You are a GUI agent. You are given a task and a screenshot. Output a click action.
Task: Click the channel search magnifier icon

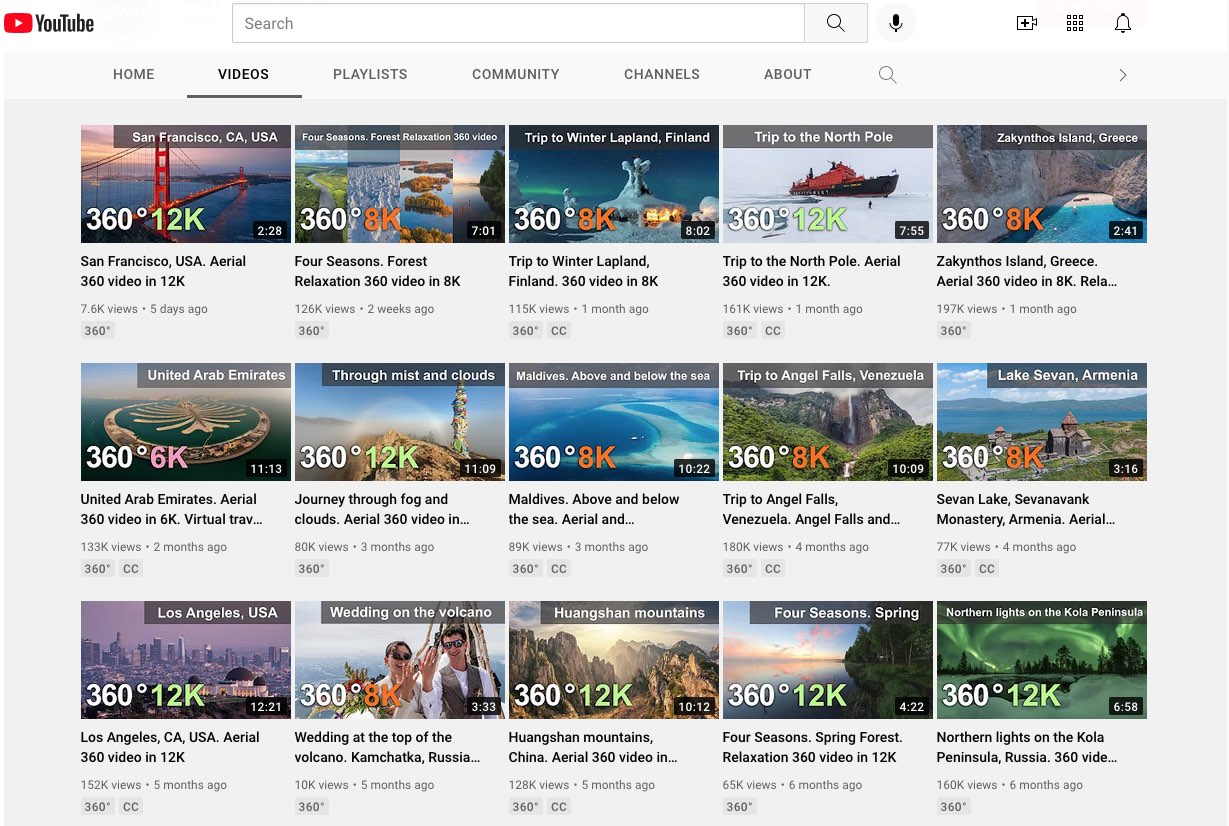pyautogui.click(x=887, y=75)
